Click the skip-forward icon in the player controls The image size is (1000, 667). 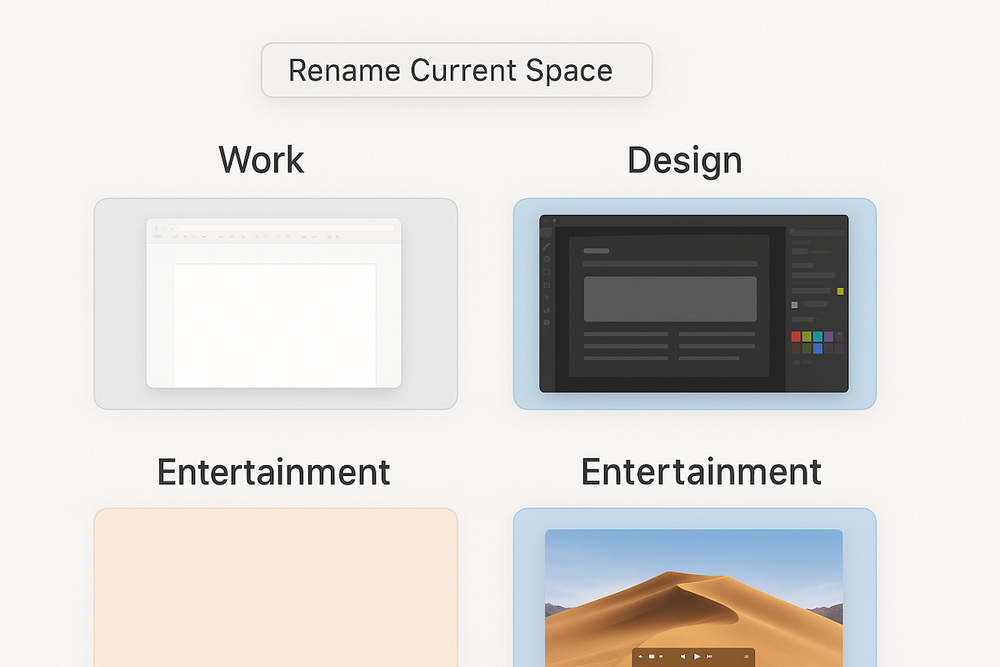click(x=709, y=656)
